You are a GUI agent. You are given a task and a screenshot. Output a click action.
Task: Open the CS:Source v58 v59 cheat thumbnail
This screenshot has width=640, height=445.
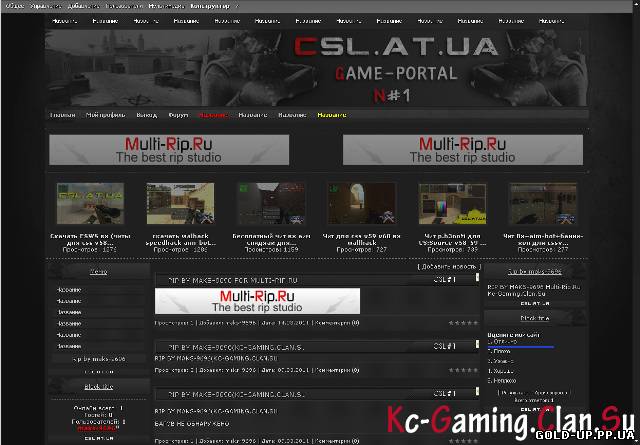[452, 203]
